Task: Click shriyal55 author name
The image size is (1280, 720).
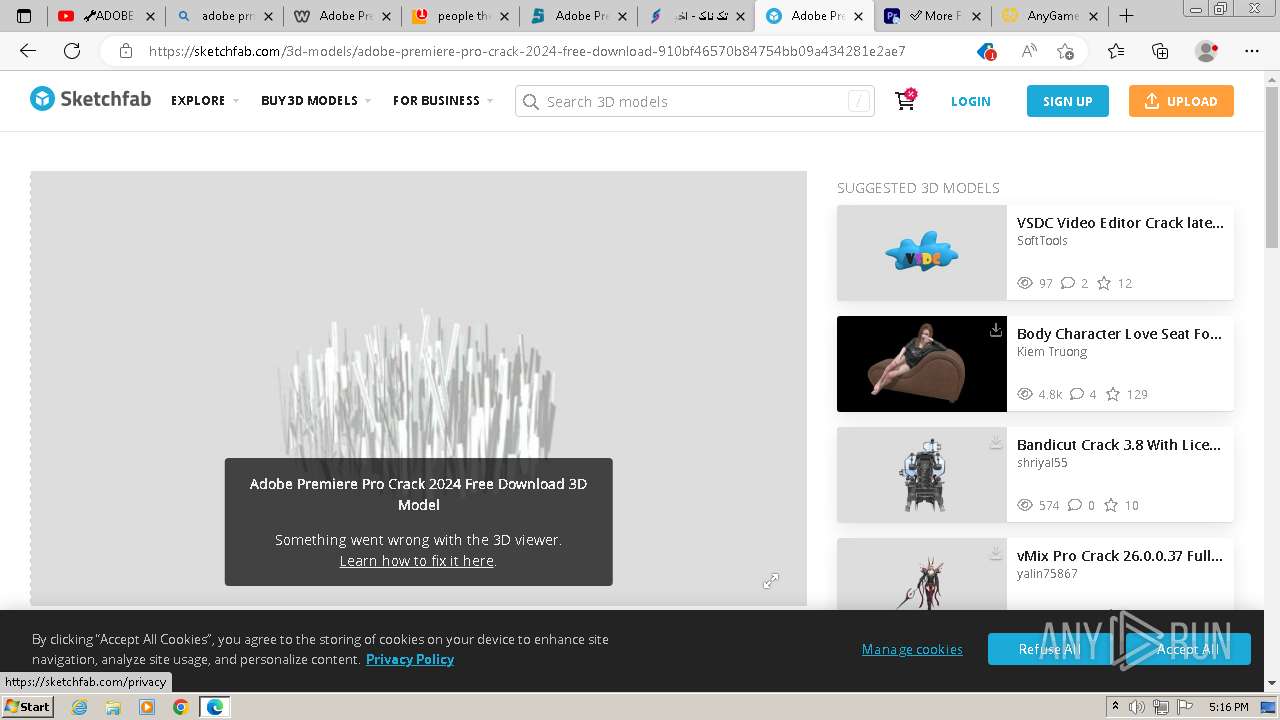Action: [x=1042, y=463]
